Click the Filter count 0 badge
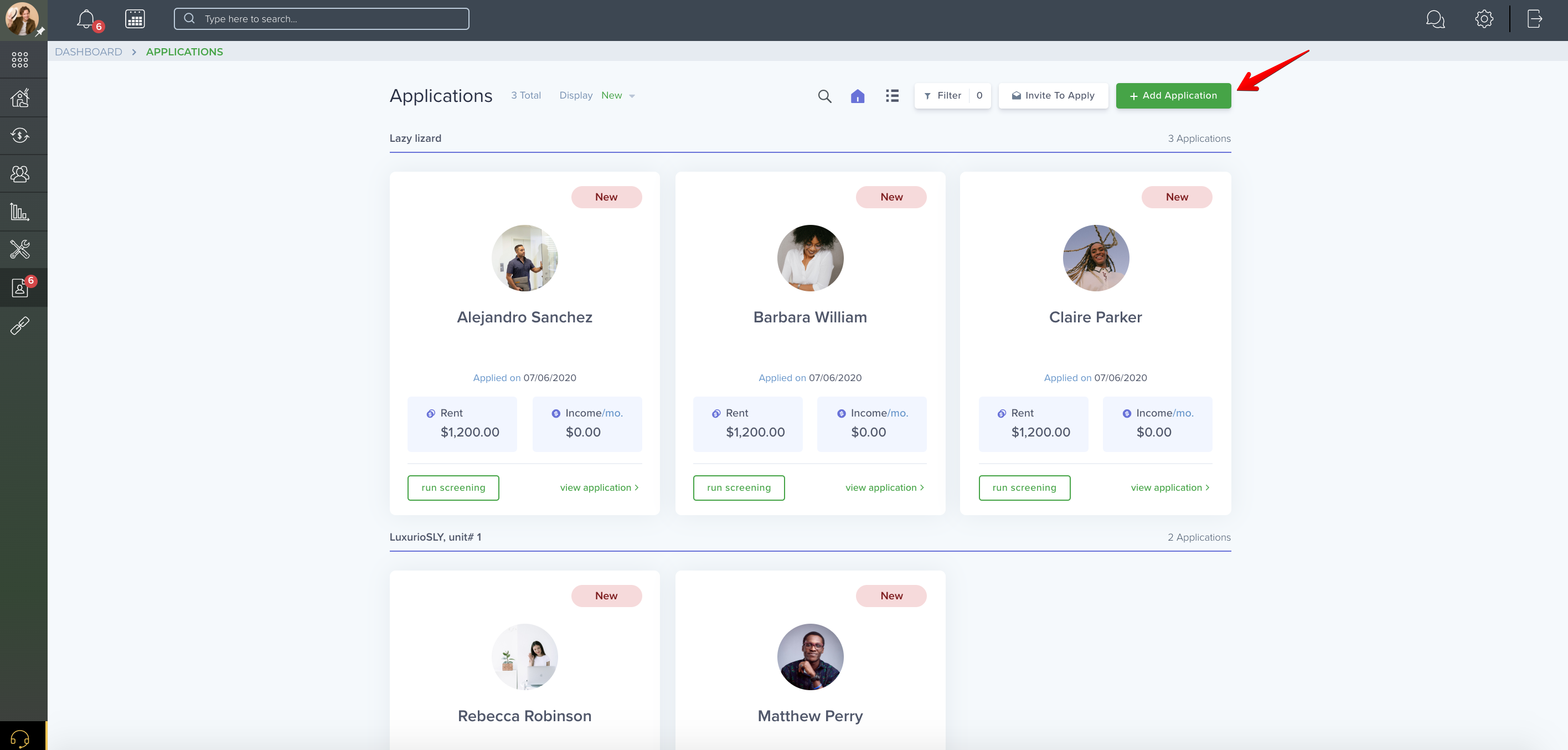 pos(979,96)
